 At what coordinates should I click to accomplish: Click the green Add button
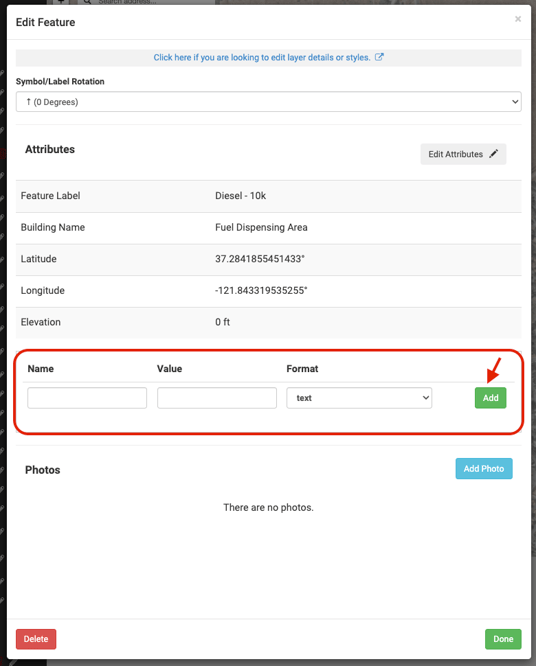[x=490, y=398]
